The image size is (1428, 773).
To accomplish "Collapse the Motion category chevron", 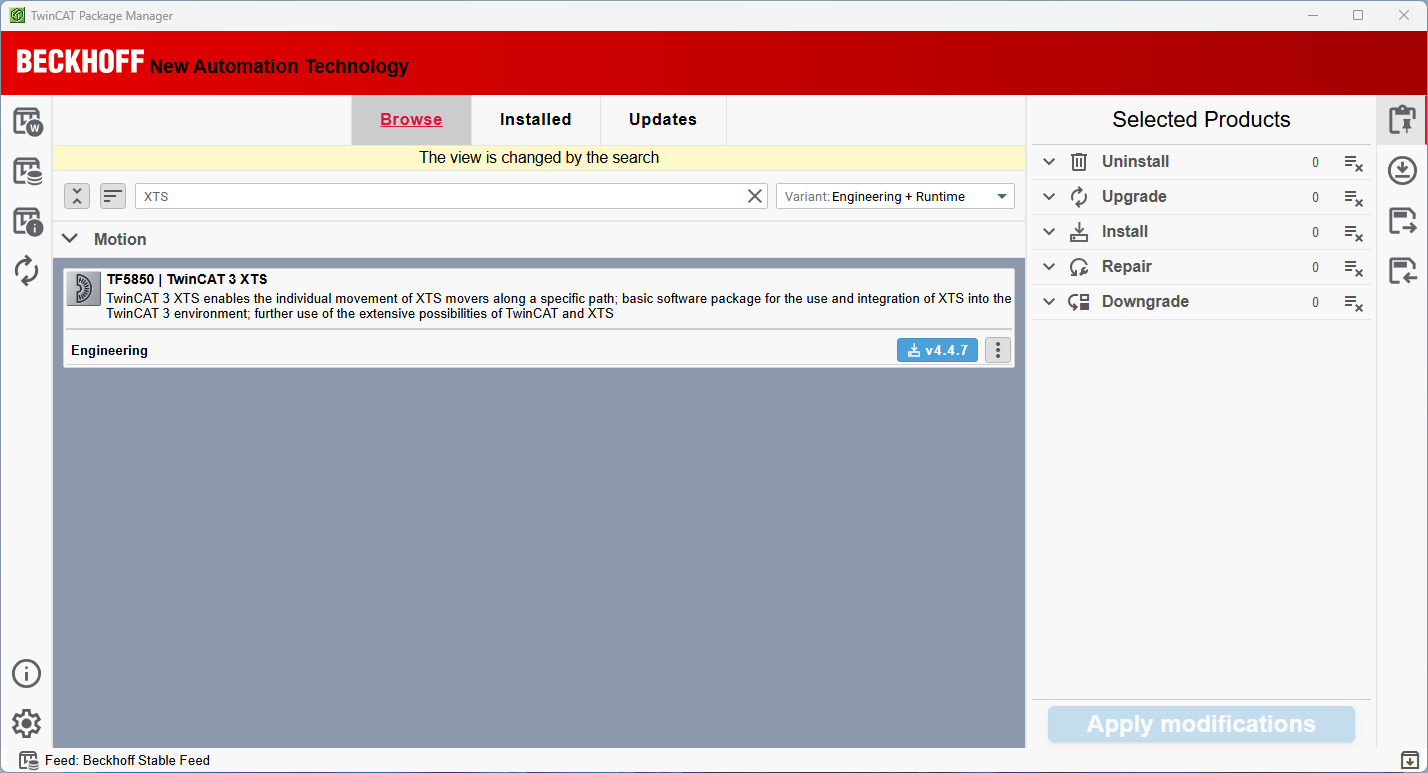I will [70, 239].
